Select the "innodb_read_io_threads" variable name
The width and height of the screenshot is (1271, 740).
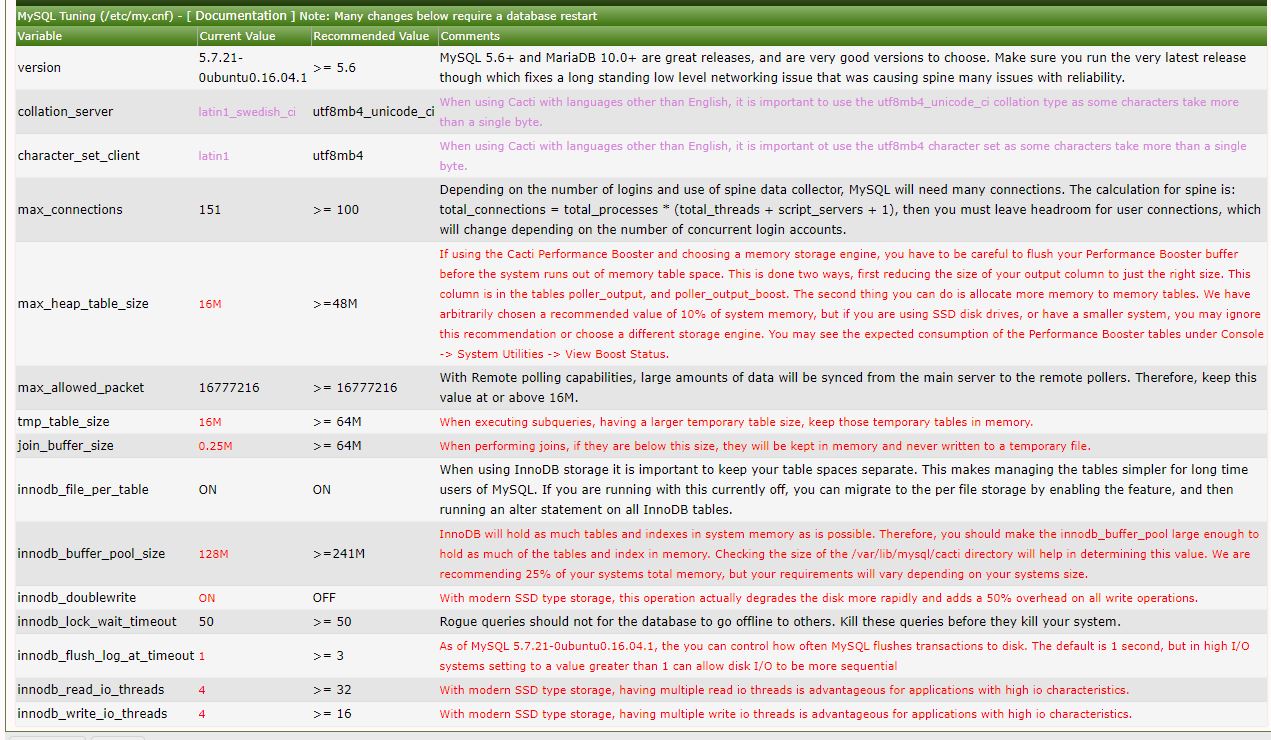[x=91, y=690]
